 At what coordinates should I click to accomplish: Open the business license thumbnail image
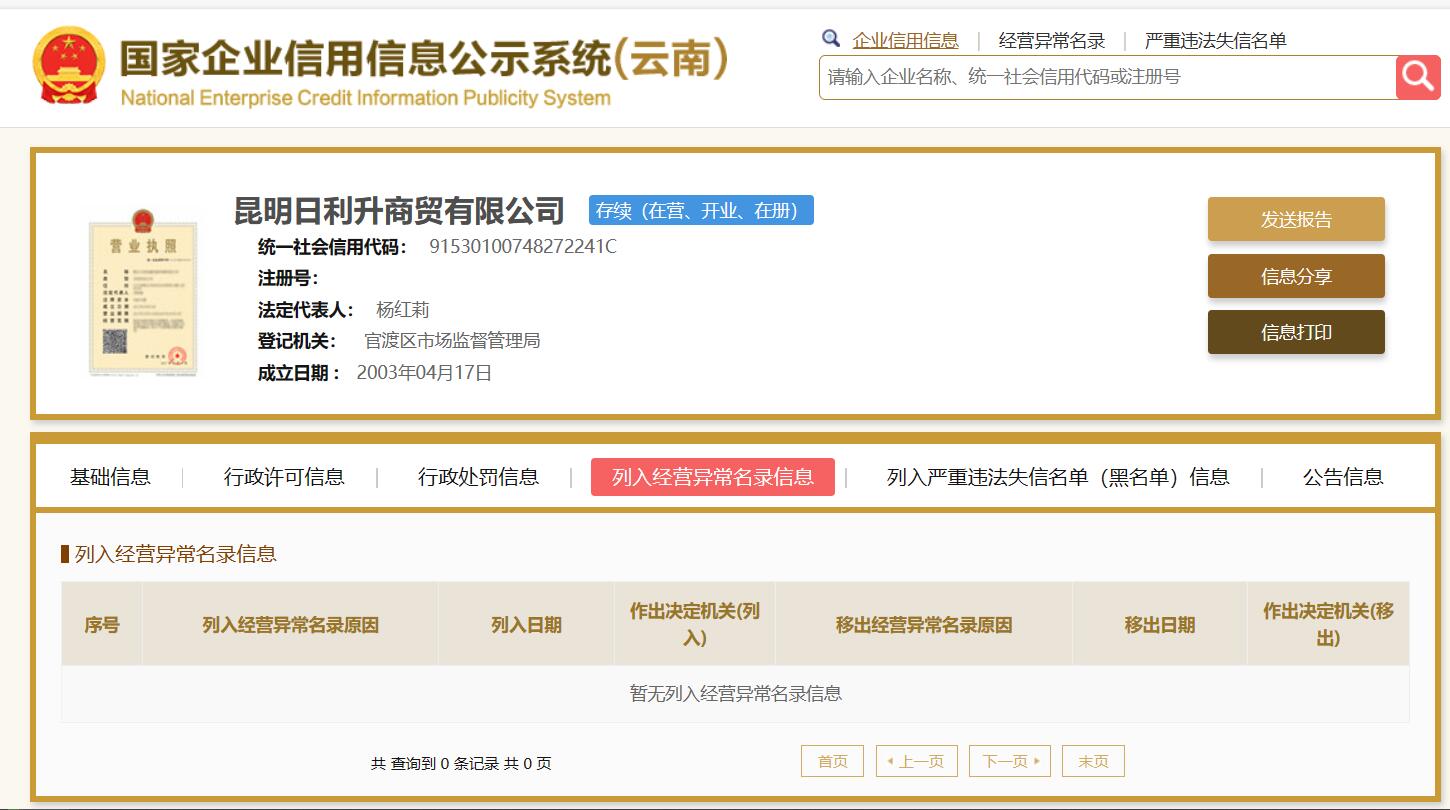[143, 292]
